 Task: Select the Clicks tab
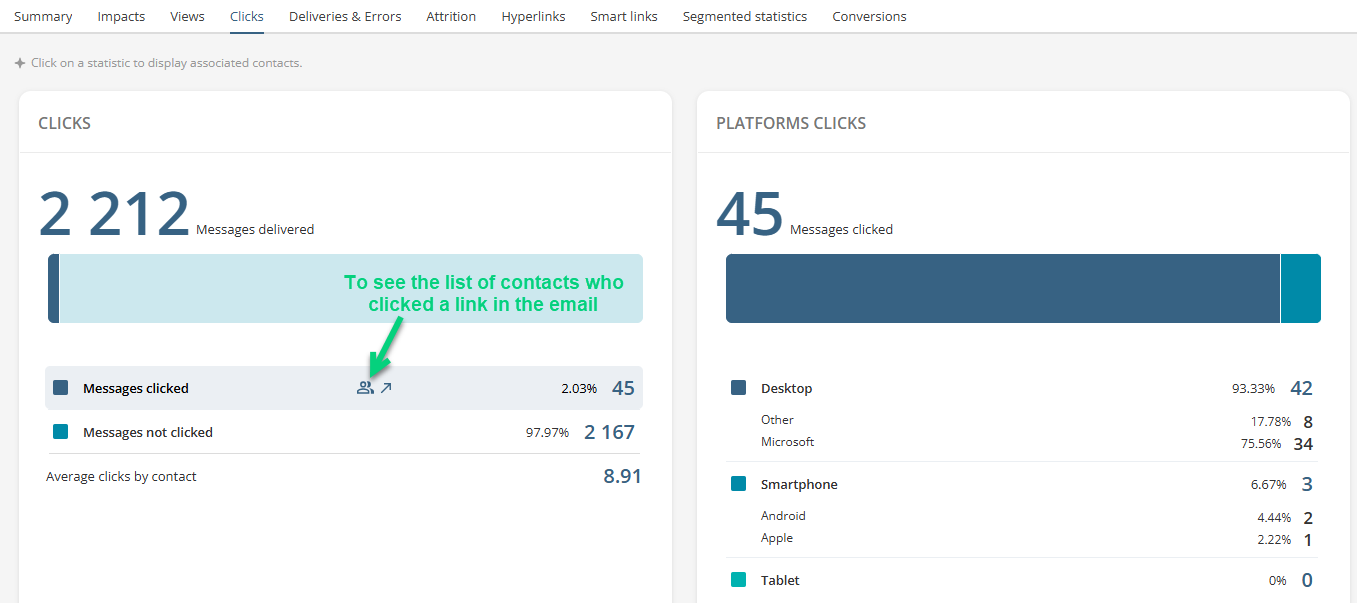(247, 16)
